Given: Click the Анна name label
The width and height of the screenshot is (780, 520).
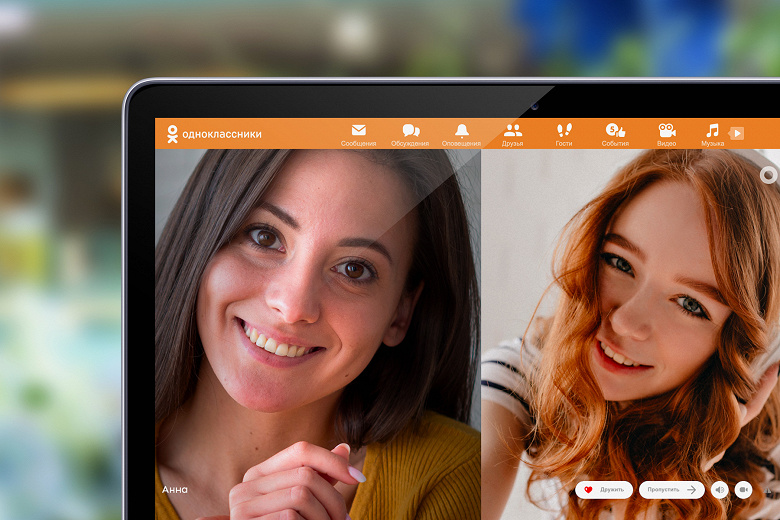Looking at the screenshot, I should pyautogui.click(x=175, y=490).
